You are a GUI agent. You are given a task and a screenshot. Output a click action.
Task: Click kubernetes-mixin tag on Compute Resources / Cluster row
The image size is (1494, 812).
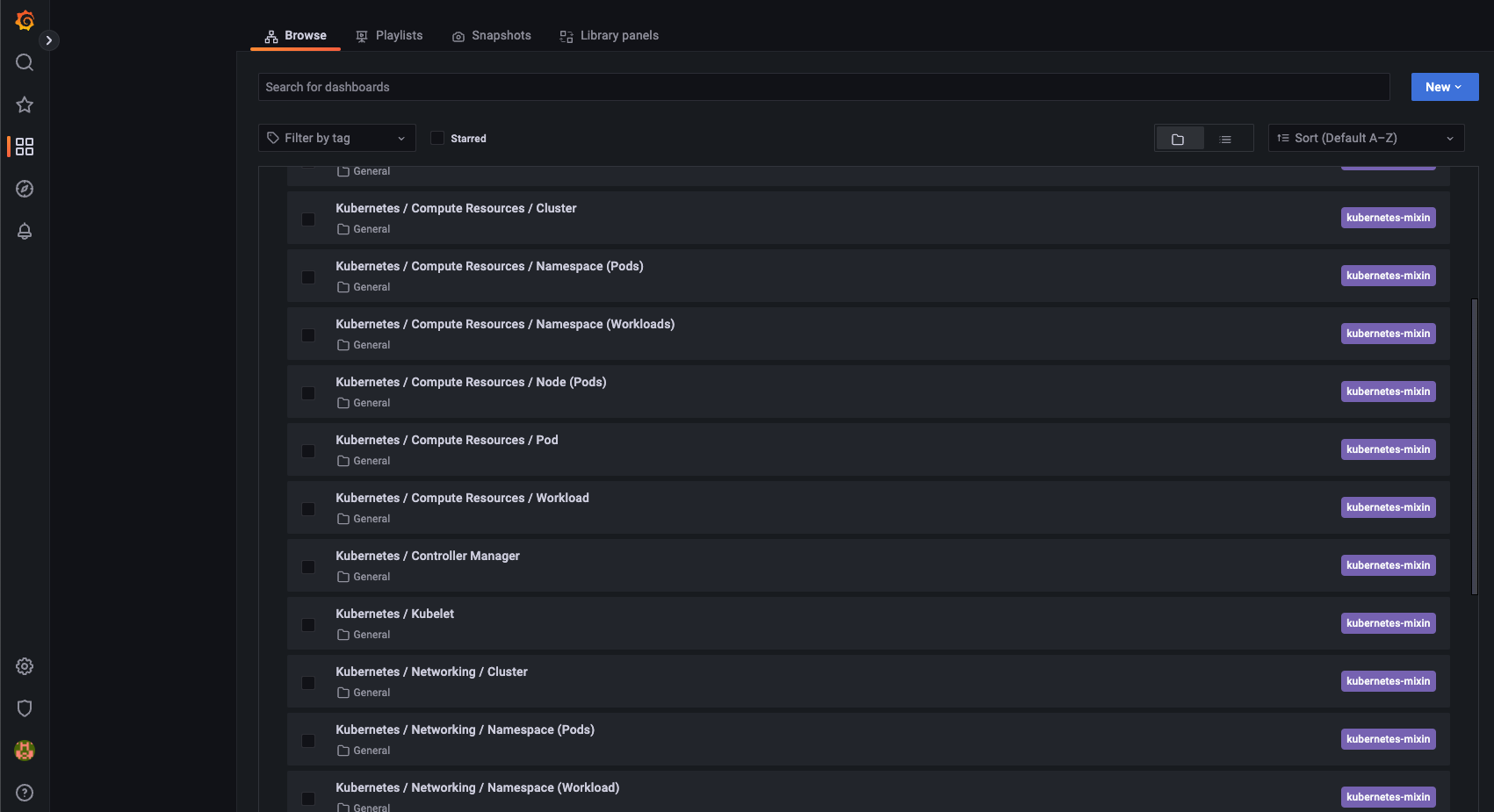coord(1388,218)
